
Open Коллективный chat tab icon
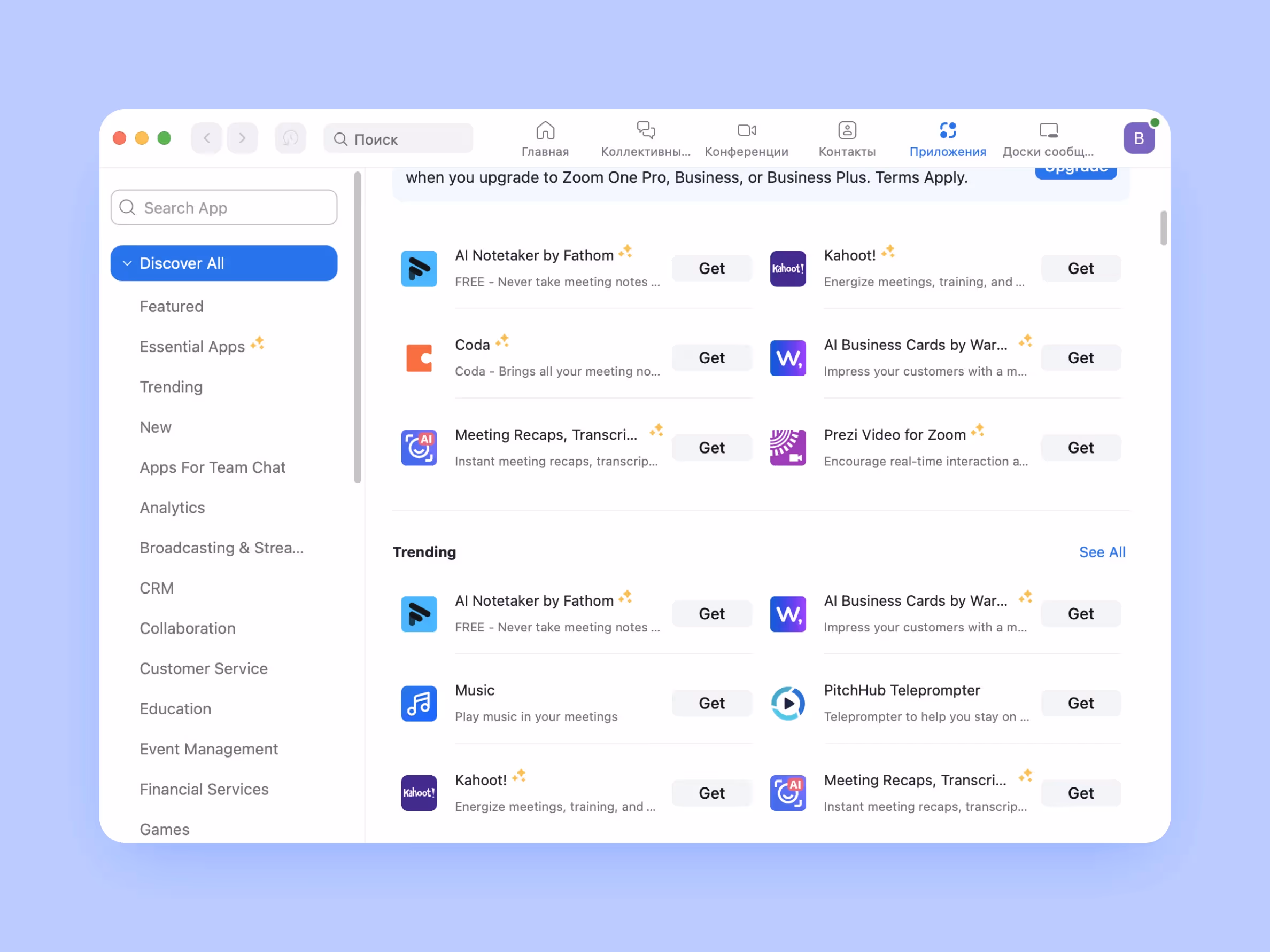tap(645, 130)
